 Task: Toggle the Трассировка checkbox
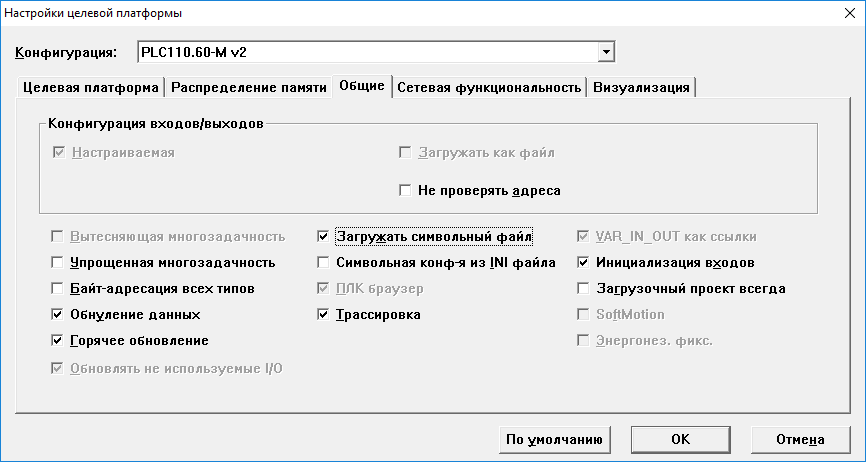click(x=323, y=315)
